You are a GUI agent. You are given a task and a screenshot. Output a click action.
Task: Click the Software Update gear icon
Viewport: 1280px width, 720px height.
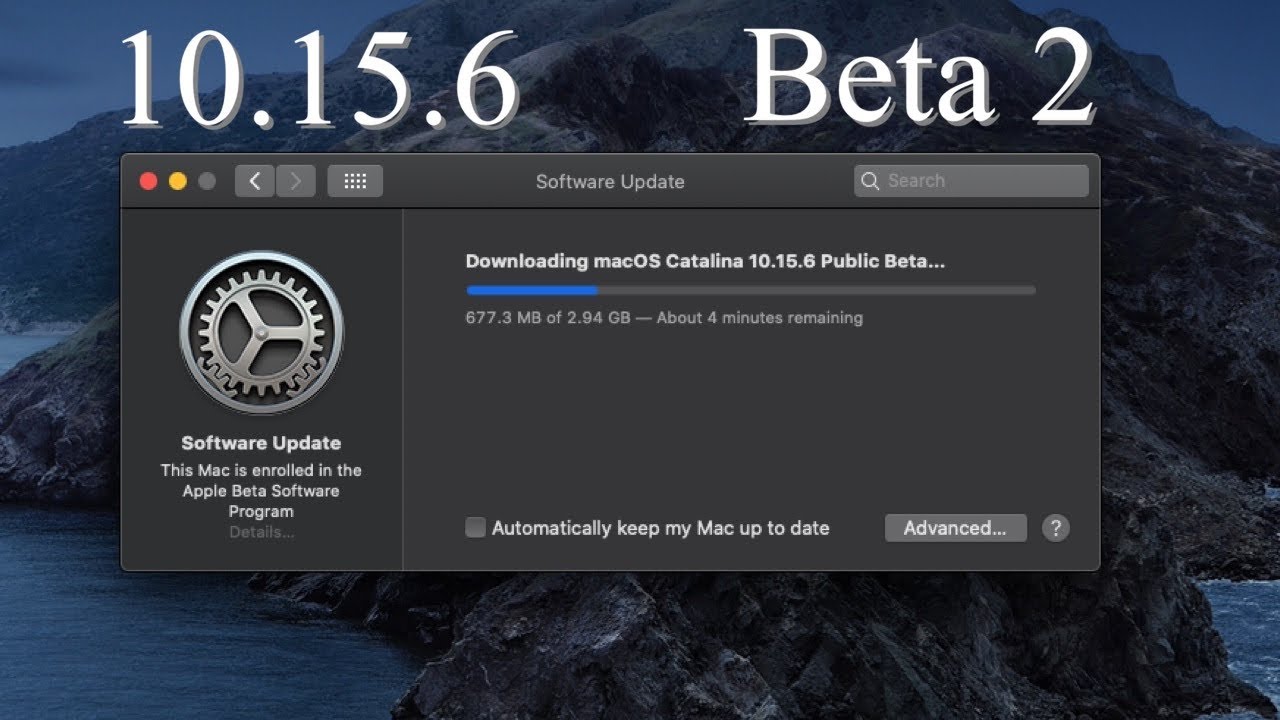point(261,333)
